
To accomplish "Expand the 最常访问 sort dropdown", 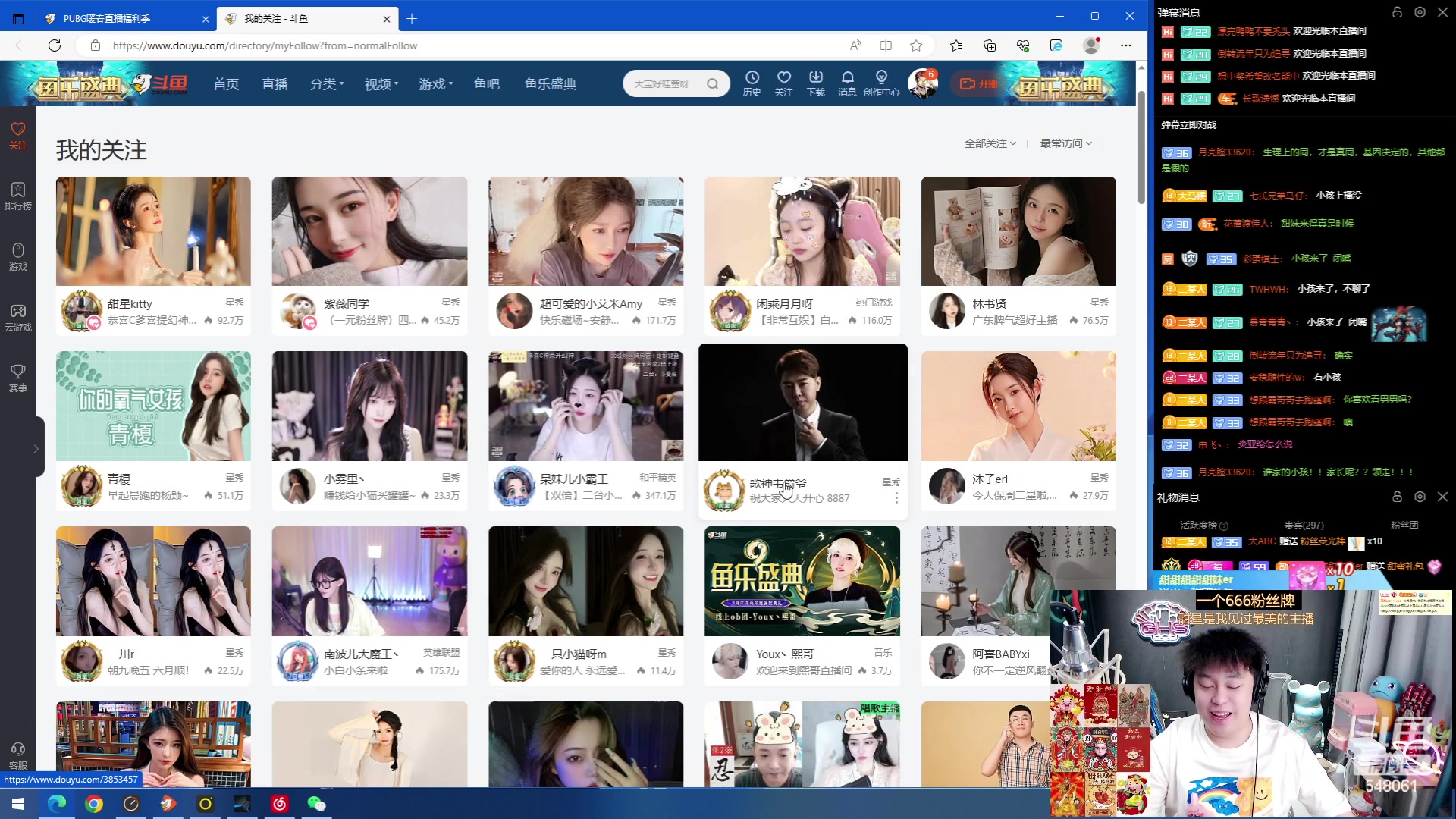I will point(1065,143).
